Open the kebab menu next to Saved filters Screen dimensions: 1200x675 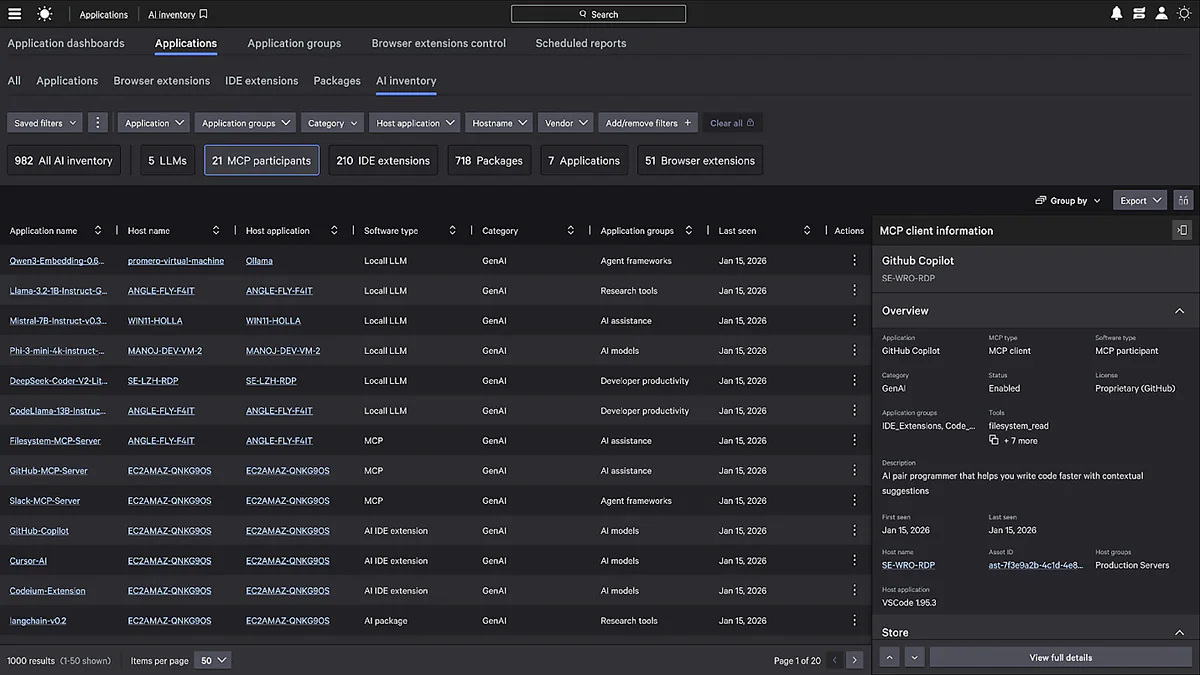(97, 122)
